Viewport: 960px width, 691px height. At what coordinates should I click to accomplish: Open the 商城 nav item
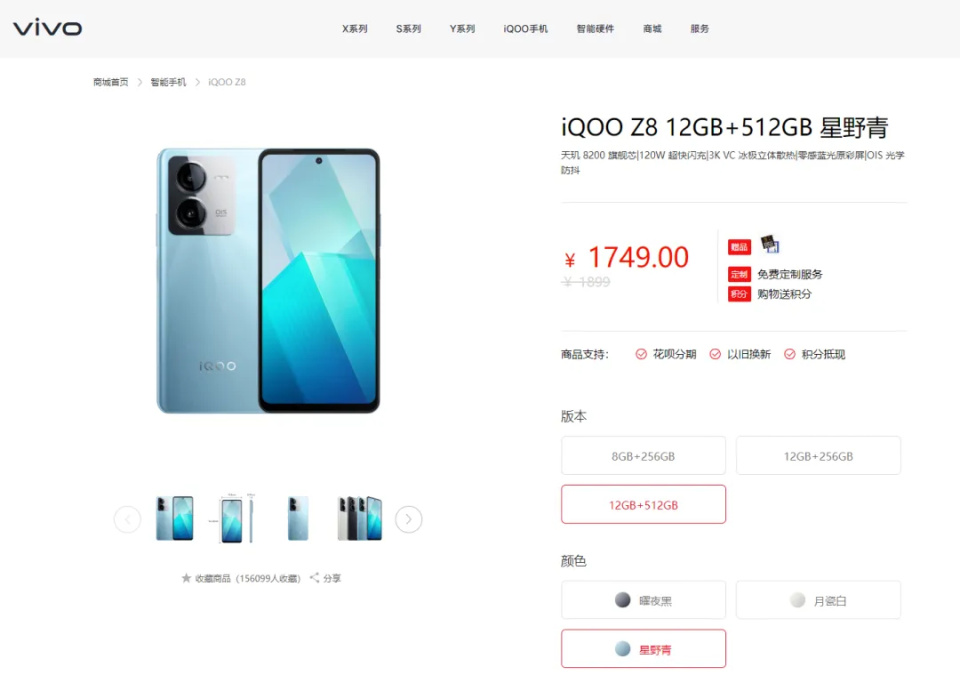tap(652, 29)
